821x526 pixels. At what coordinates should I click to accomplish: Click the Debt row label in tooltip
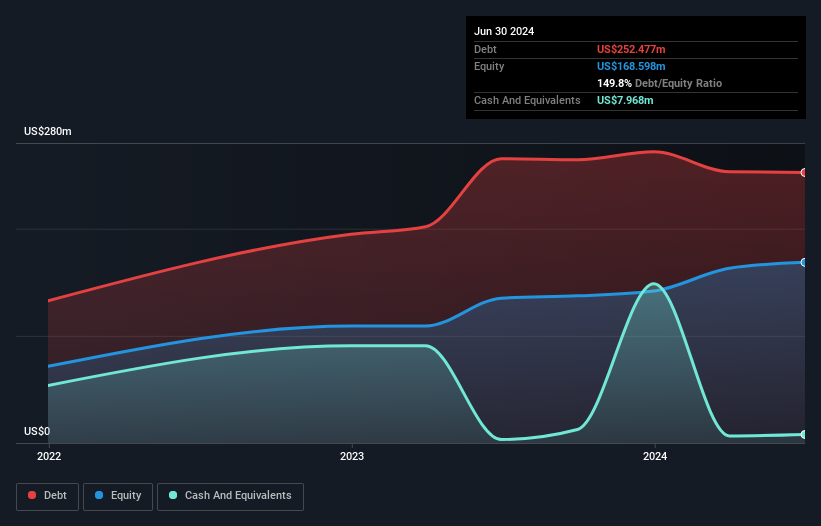(x=485, y=49)
